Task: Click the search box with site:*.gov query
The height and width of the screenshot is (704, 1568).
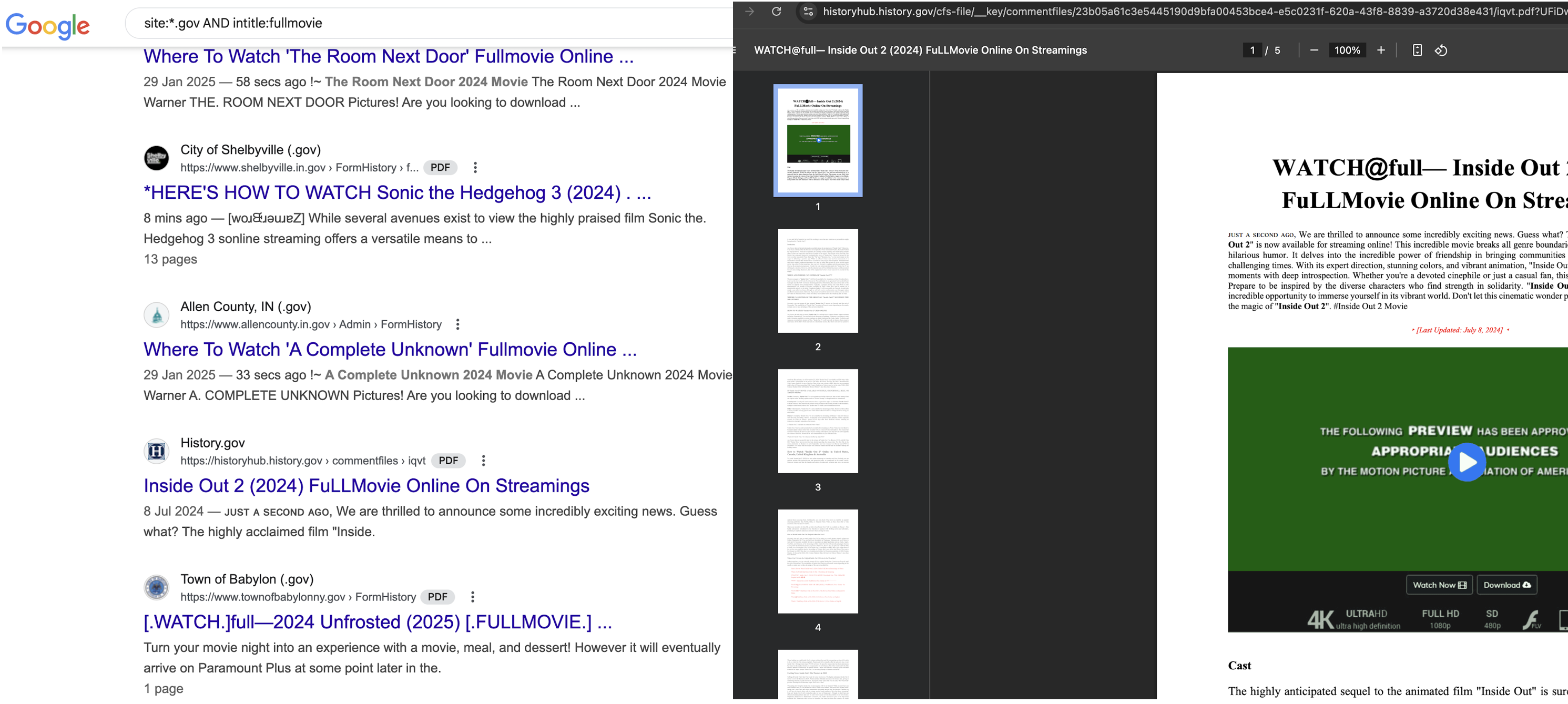Action: [429, 23]
